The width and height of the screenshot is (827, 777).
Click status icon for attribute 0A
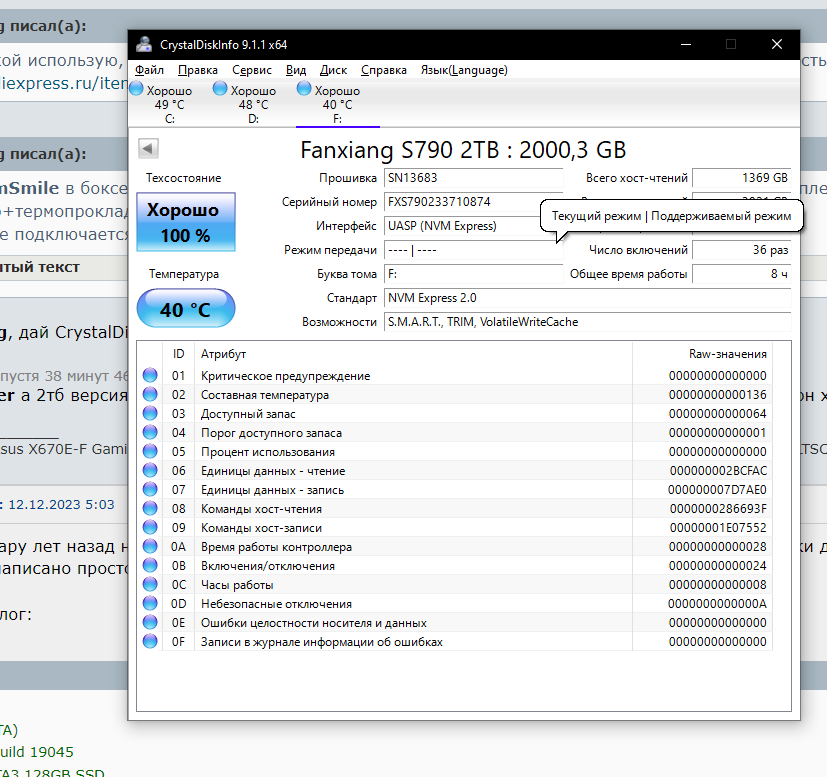pos(150,546)
